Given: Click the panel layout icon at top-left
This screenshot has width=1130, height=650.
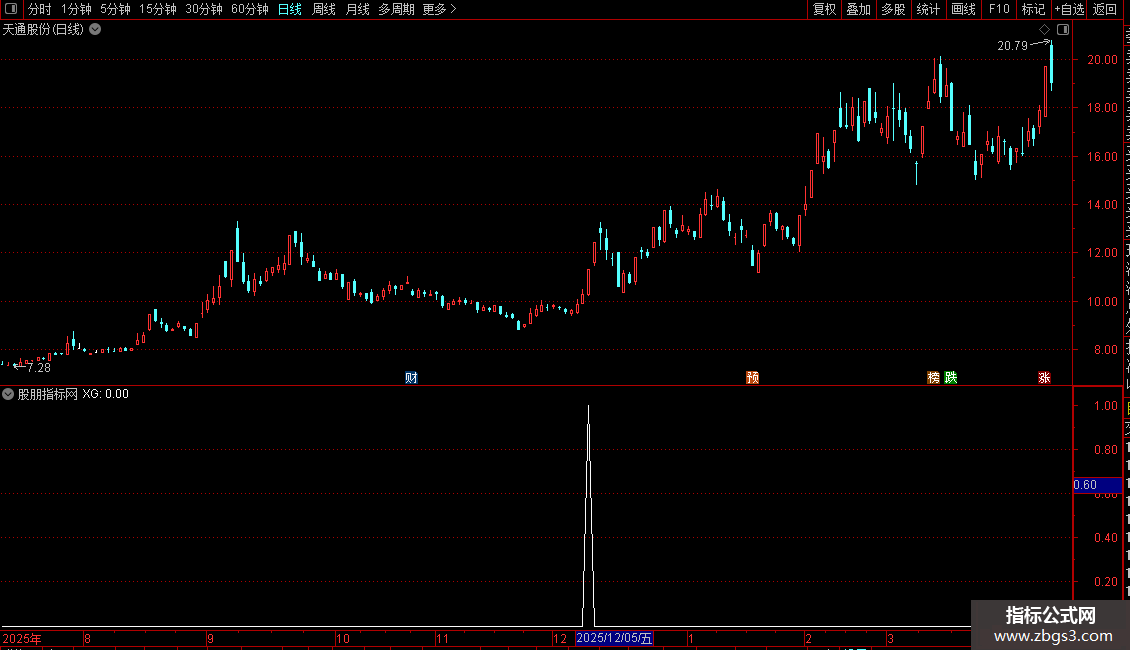Looking at the screenshot, I should coord(11,9).
